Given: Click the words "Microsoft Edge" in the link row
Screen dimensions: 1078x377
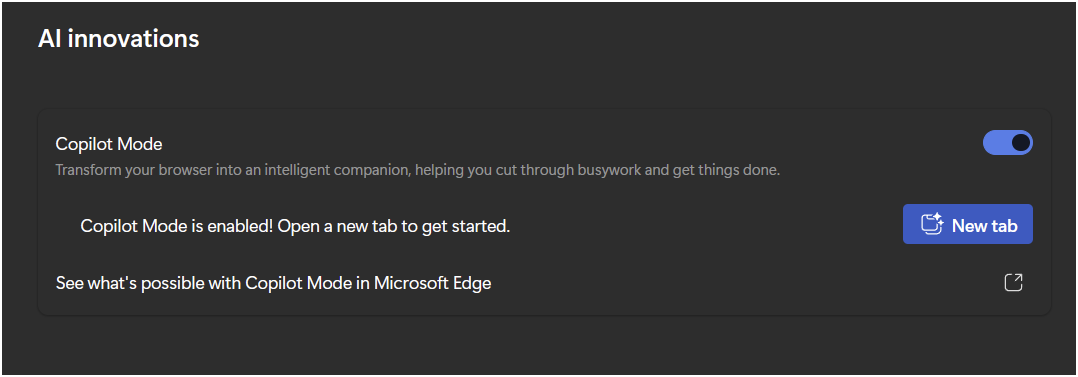Looking at the screenshot, I should tap(432, 283).
